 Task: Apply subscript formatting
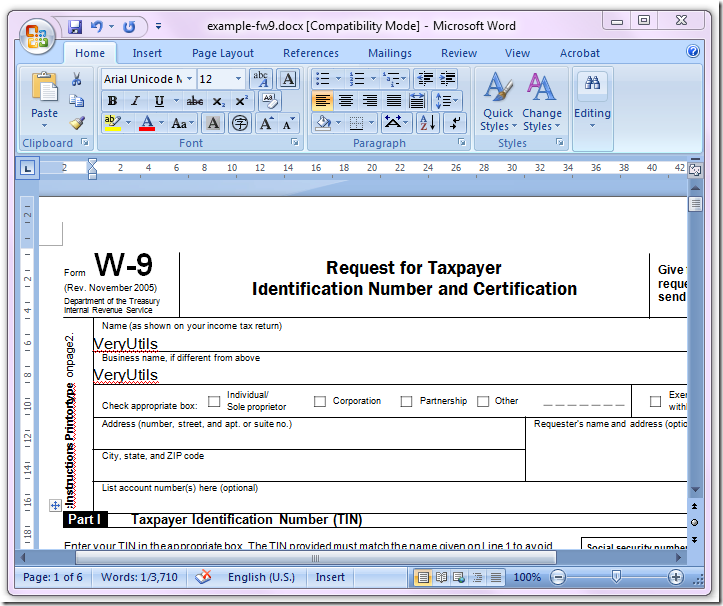tap(219, 101)
